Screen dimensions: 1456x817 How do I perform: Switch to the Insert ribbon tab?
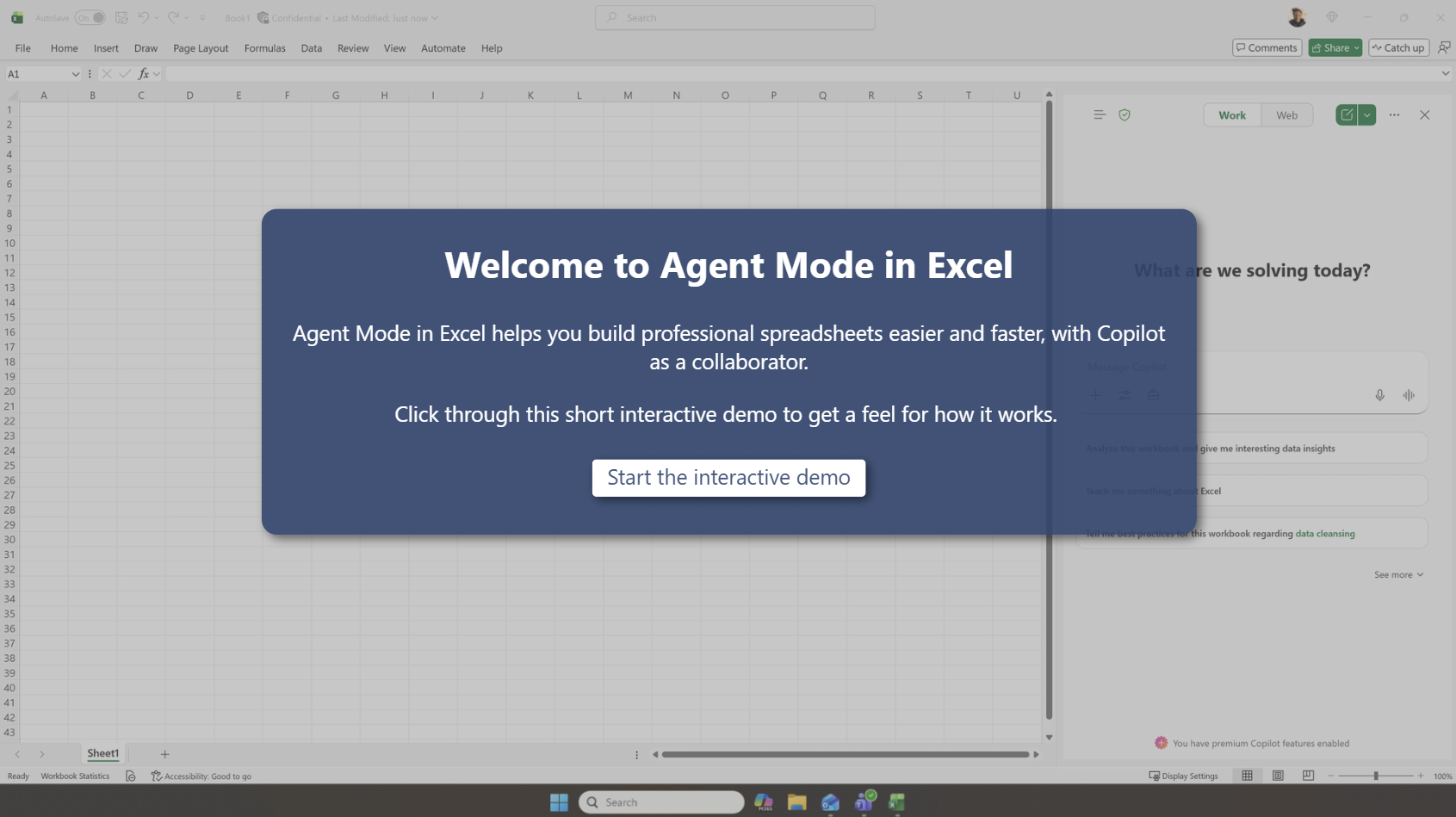[106, 48]
